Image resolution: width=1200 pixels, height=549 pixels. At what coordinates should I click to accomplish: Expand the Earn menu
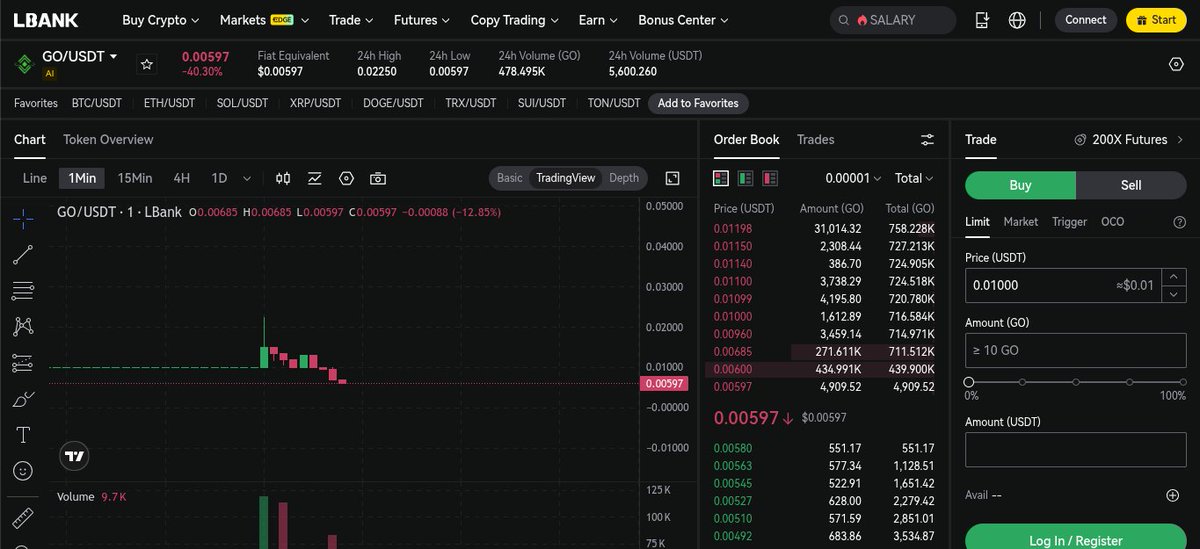(598, 20)
